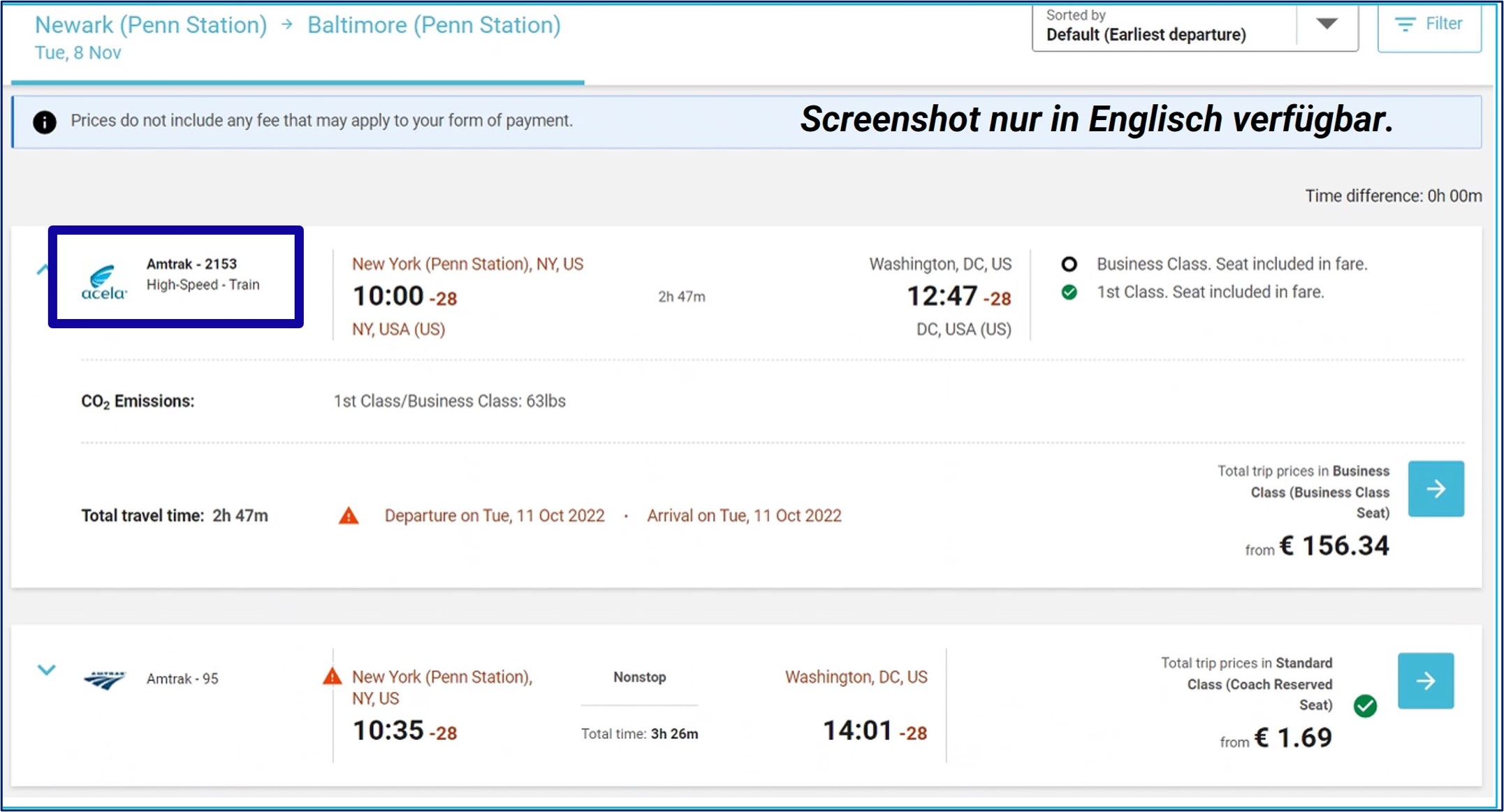Click the Acela logo icon
1504x812 pixels.
coord(103,283)
